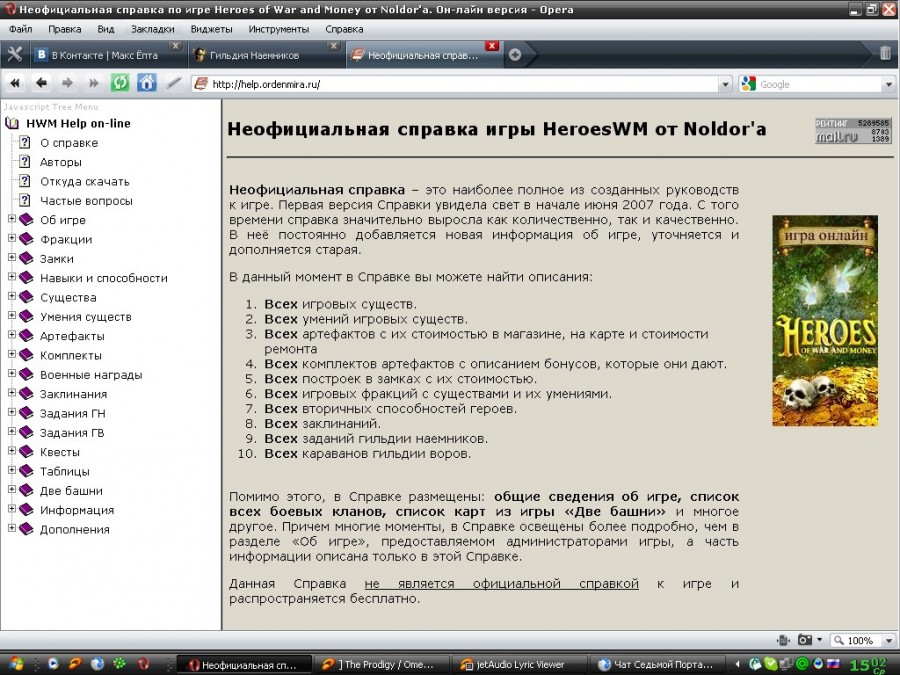Click the mail.ru rating counter badge

853,131
